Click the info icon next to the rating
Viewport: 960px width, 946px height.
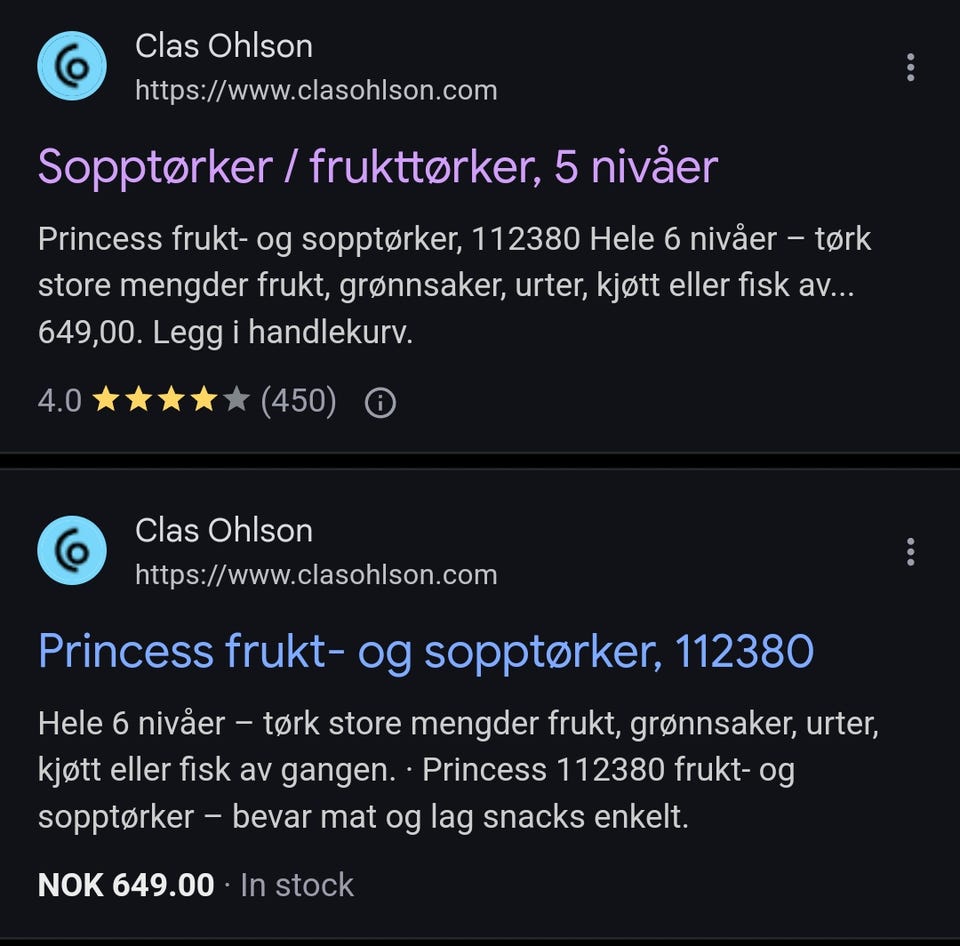tap(379, 400)
